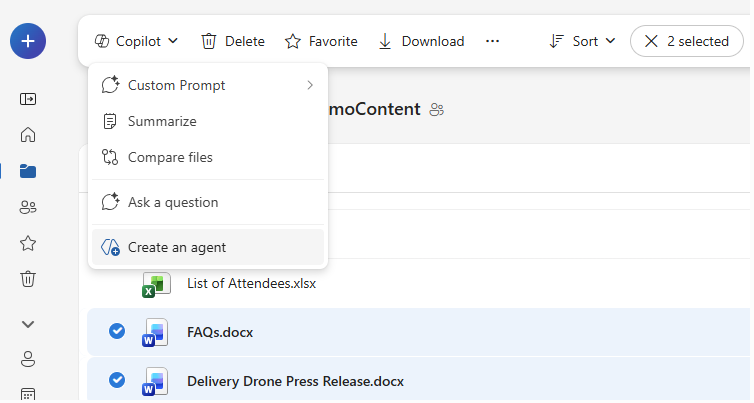Open List of Attendees.xlsx file

coord(251,283)
